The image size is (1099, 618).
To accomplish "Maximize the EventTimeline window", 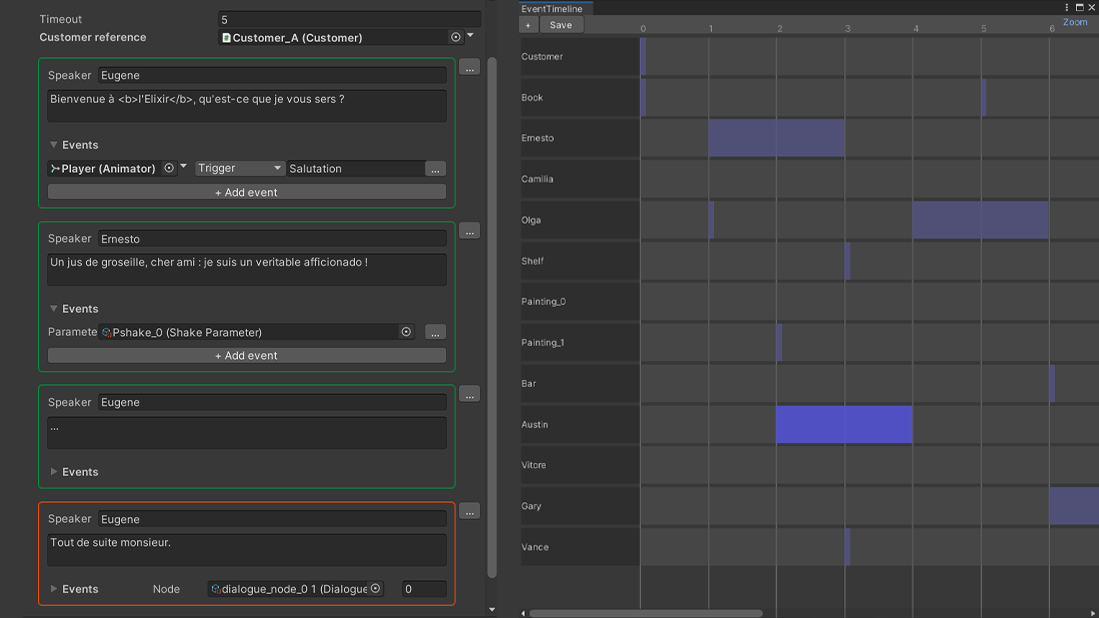I will (x=1079, y=8).
